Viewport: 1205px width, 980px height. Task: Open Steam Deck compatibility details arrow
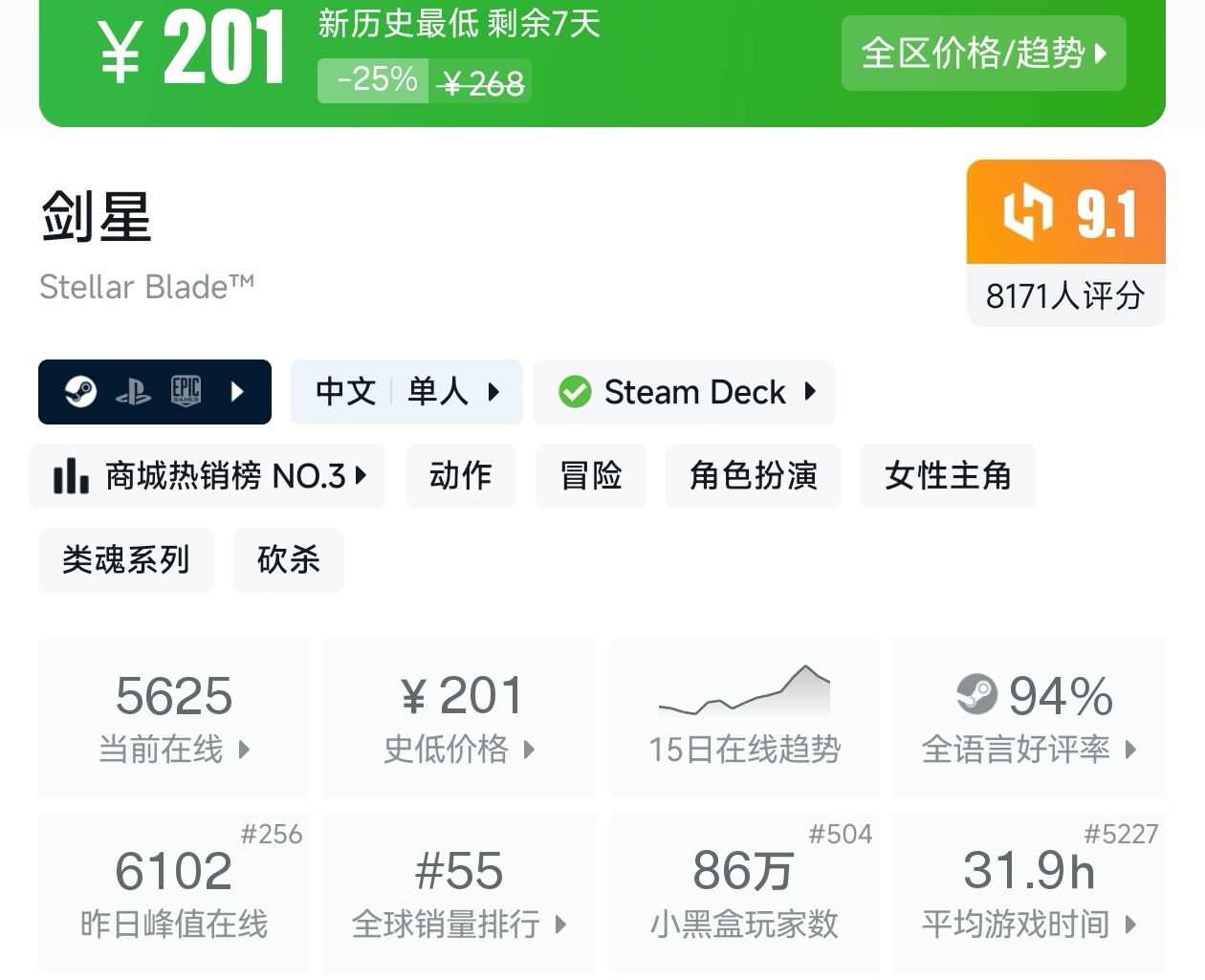(811, 391)
